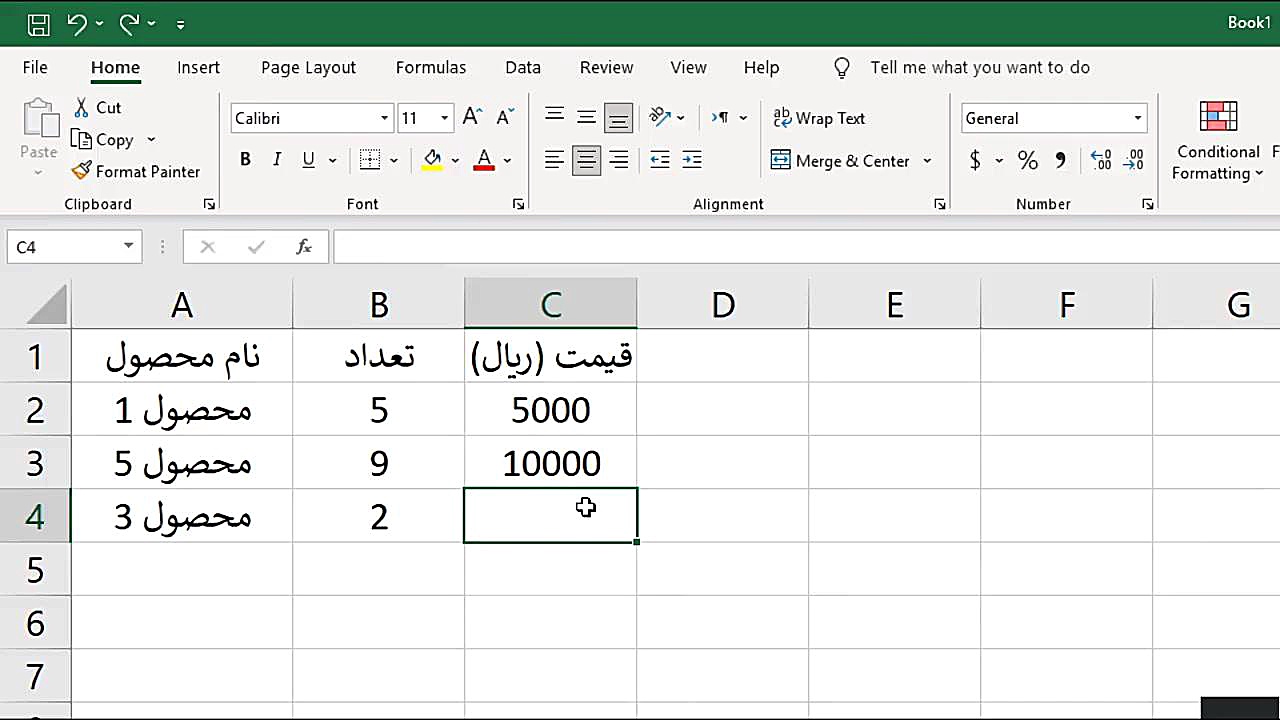Screen dimensions: 1280x720
Task: Switch to the Insert tab
Action: click(x=198, y=68)
